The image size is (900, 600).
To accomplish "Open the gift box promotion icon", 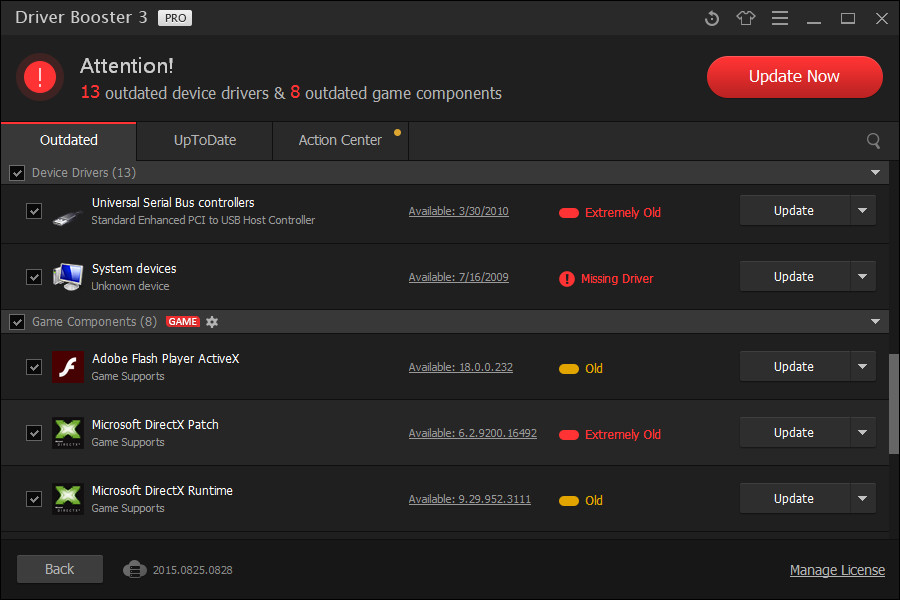I will pyautogui.click(x=745, y=18).
